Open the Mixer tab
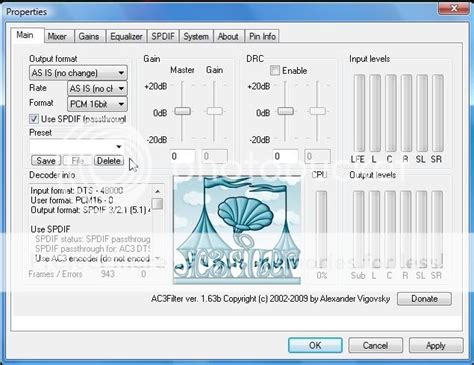474x365 pixels. click(x=58, y=36)
